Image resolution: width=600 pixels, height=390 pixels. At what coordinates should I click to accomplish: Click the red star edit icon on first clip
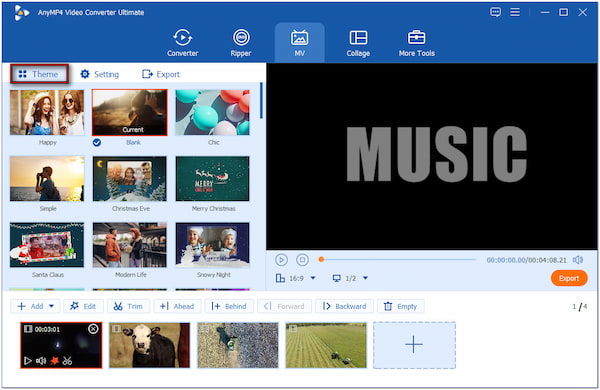pos(54,361)
